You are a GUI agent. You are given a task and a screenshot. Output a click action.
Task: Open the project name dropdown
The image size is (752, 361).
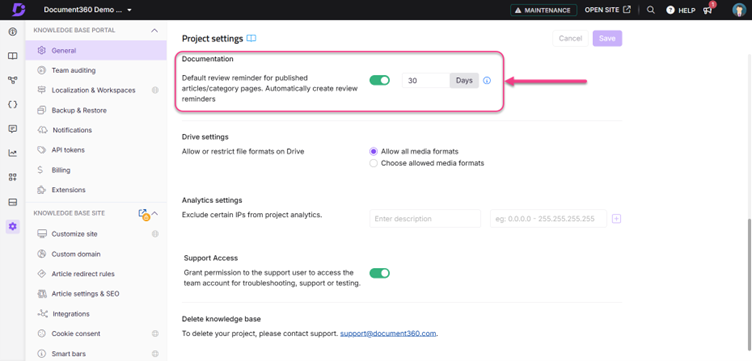[87, 10]
